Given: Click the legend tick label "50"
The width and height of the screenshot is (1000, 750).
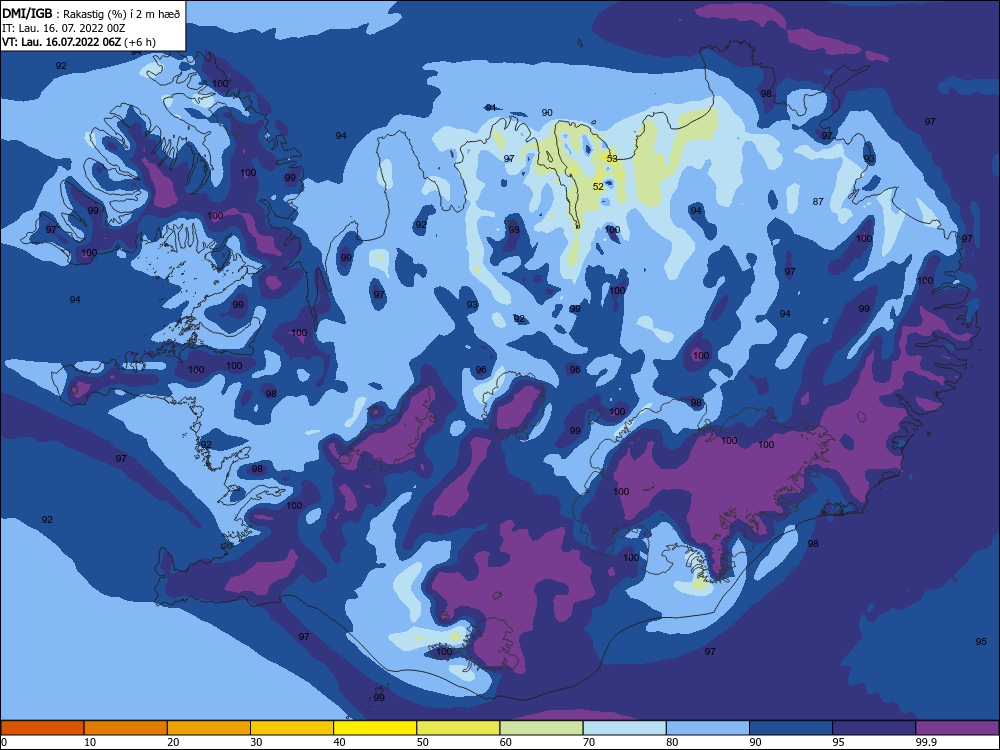Looking at the screenshot, I should click(x=423, y=742).
